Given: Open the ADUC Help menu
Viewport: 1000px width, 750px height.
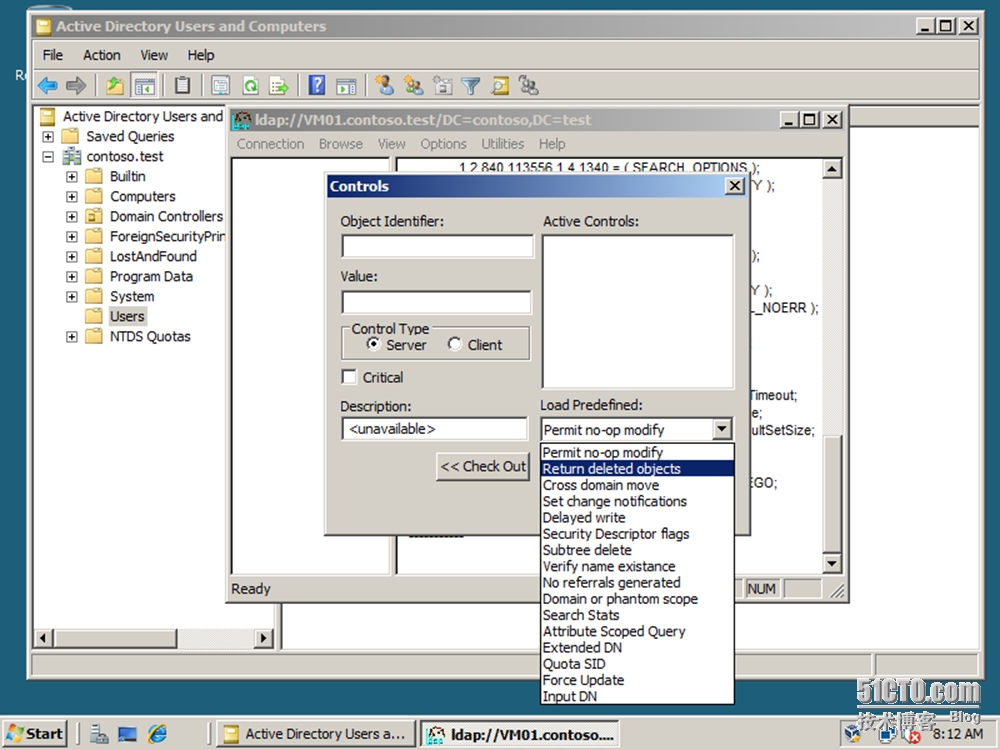Looking at the screenshot, I should point(201,55).
